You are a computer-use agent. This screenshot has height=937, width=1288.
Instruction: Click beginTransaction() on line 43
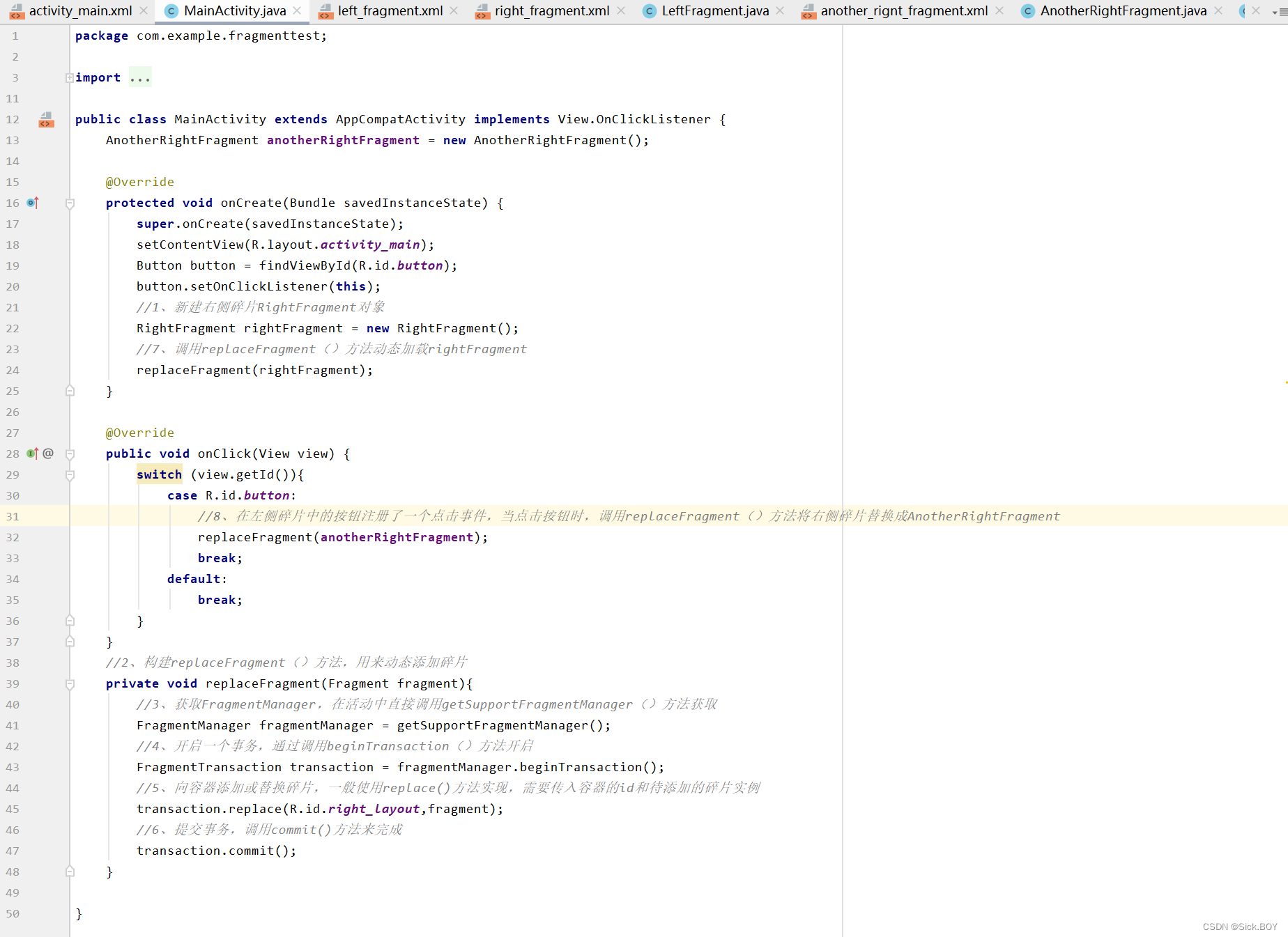pos(589,767)
